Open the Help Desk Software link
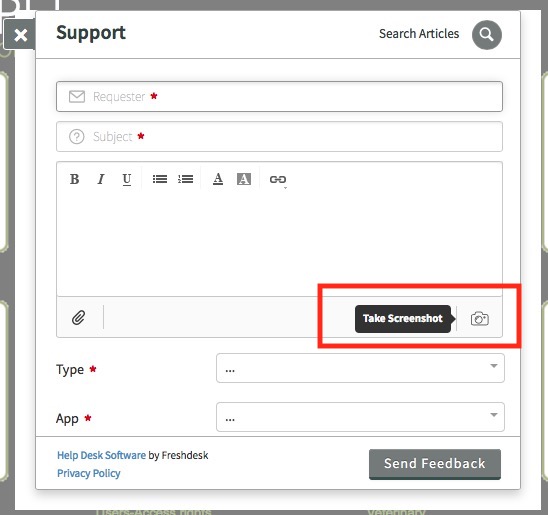This screenshot has width=548, height=515. (101, 455)
